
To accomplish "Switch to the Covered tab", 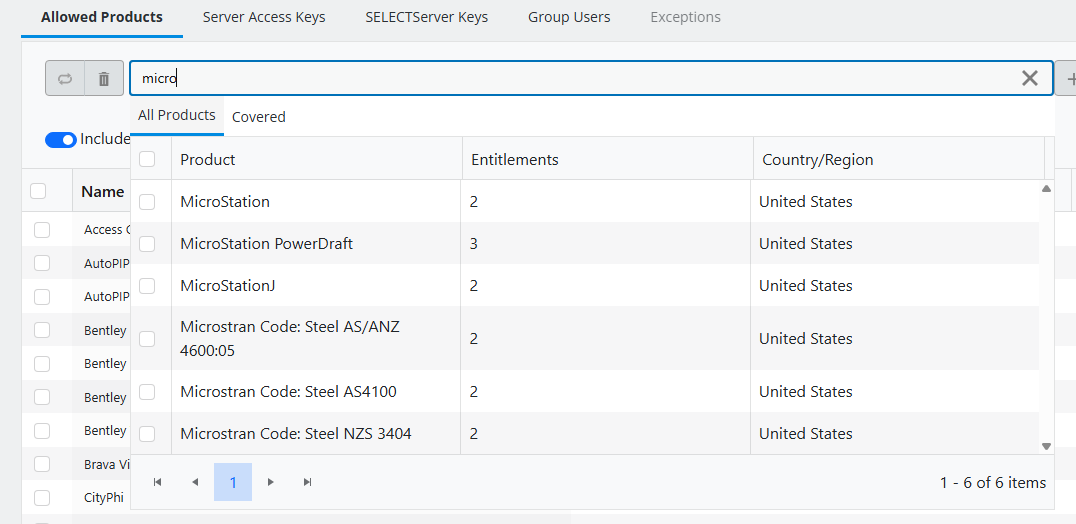I will [x=258, y=117].
